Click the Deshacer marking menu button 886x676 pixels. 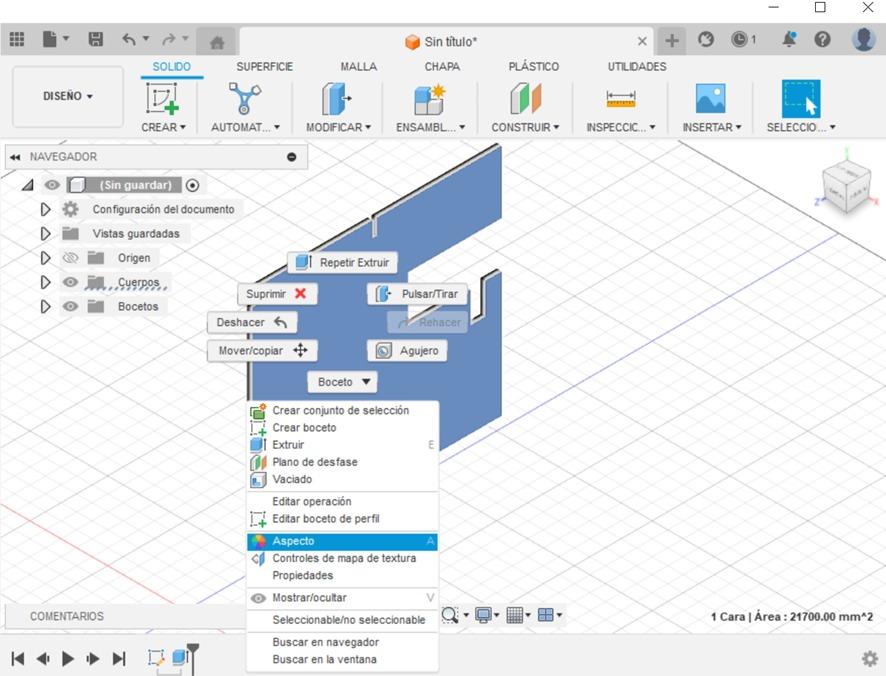click(x=252, y=322)
